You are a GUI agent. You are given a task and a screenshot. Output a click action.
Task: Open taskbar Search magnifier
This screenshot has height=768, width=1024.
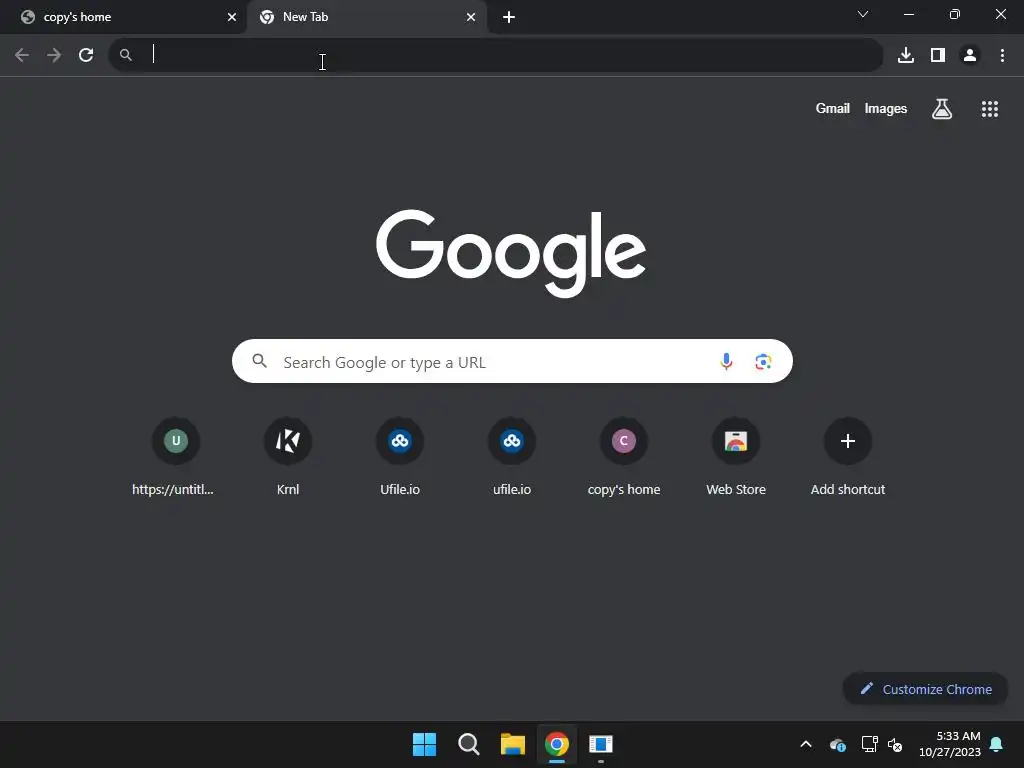468,744
